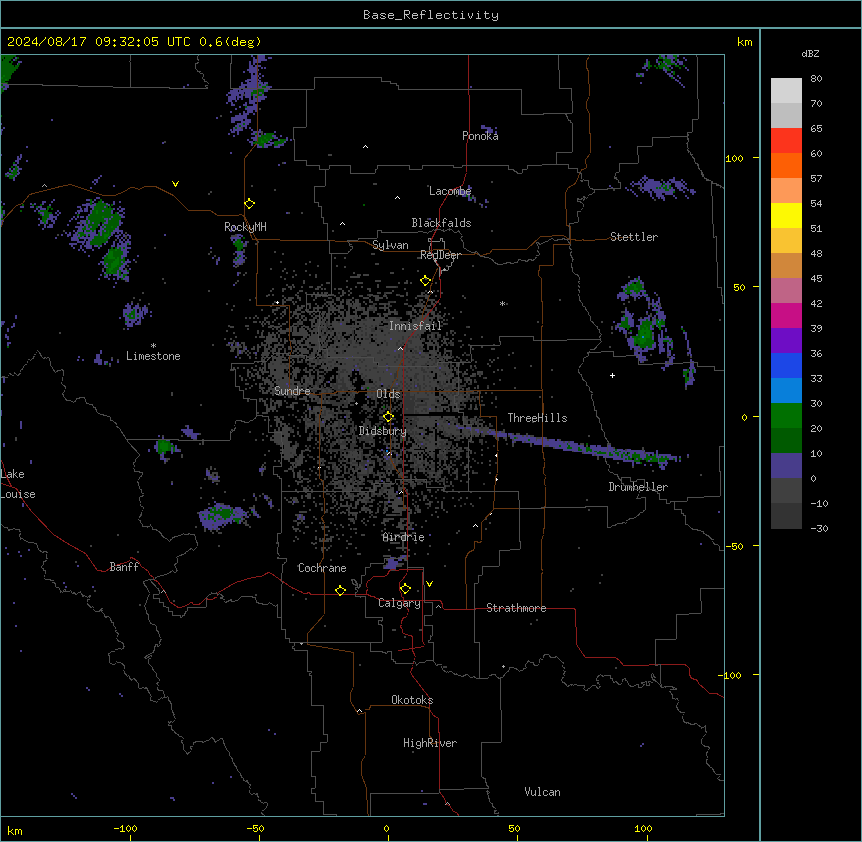This screenshot has height=842, width=862.
Task: Click the dBZ legend heading
Action: [x=810, y=53]
